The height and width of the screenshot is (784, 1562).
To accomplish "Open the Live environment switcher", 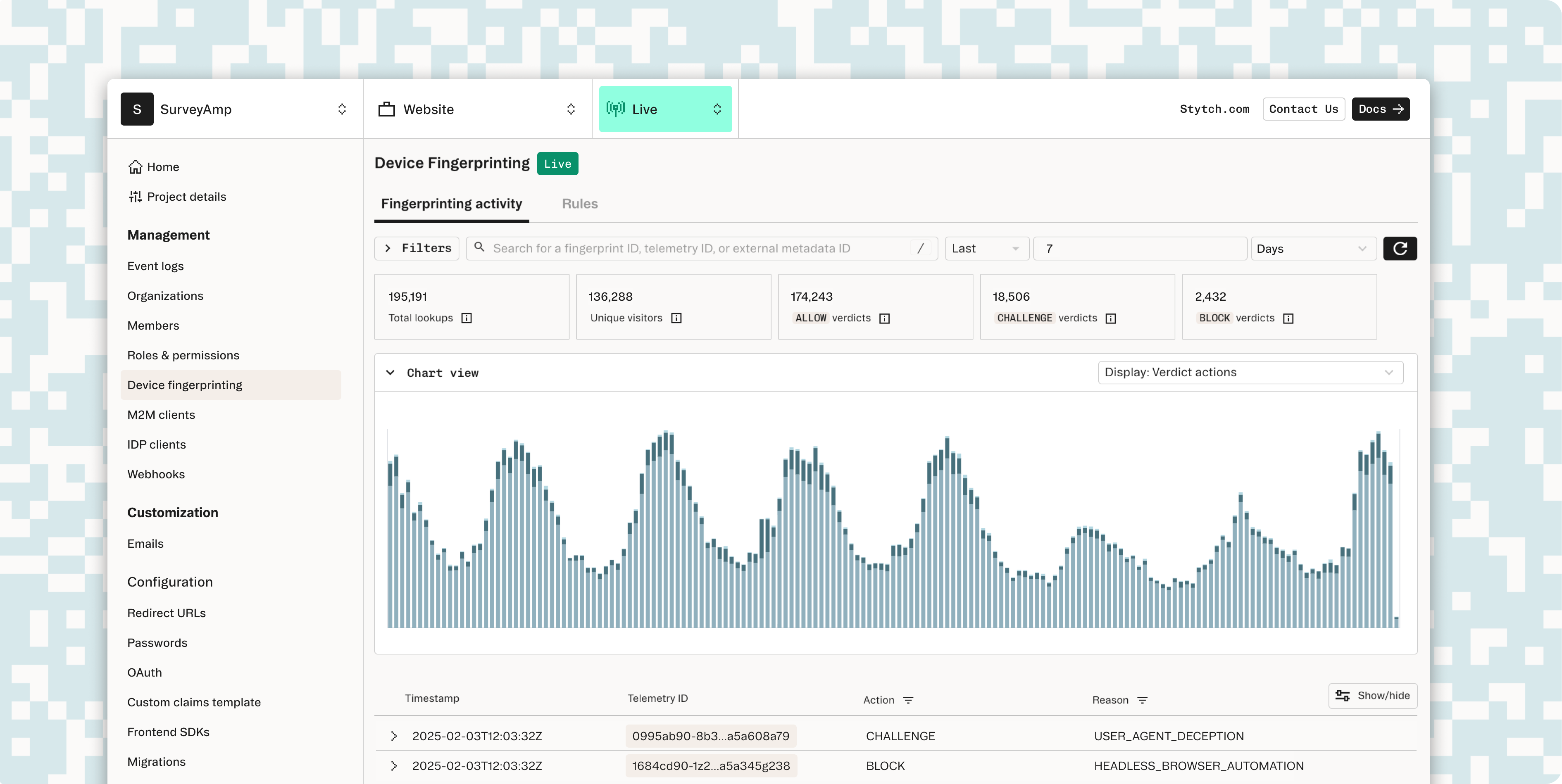I will click(665, 109).
